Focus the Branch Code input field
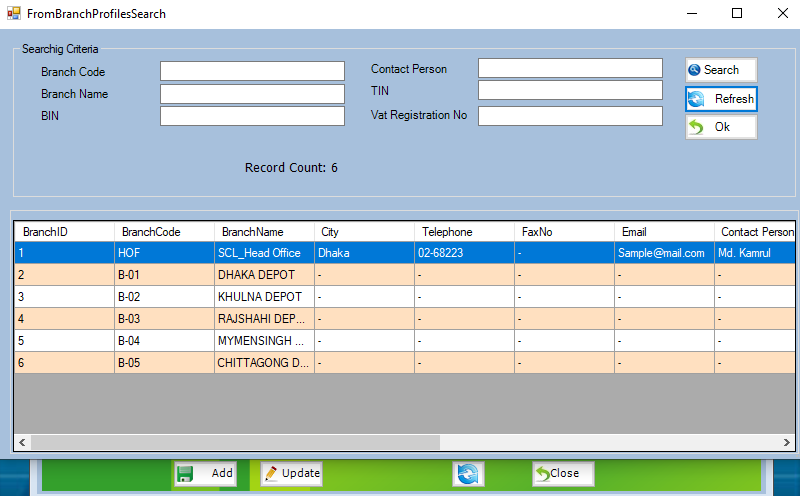The width and height of the screenshot is (800, 496). (252, 71)
